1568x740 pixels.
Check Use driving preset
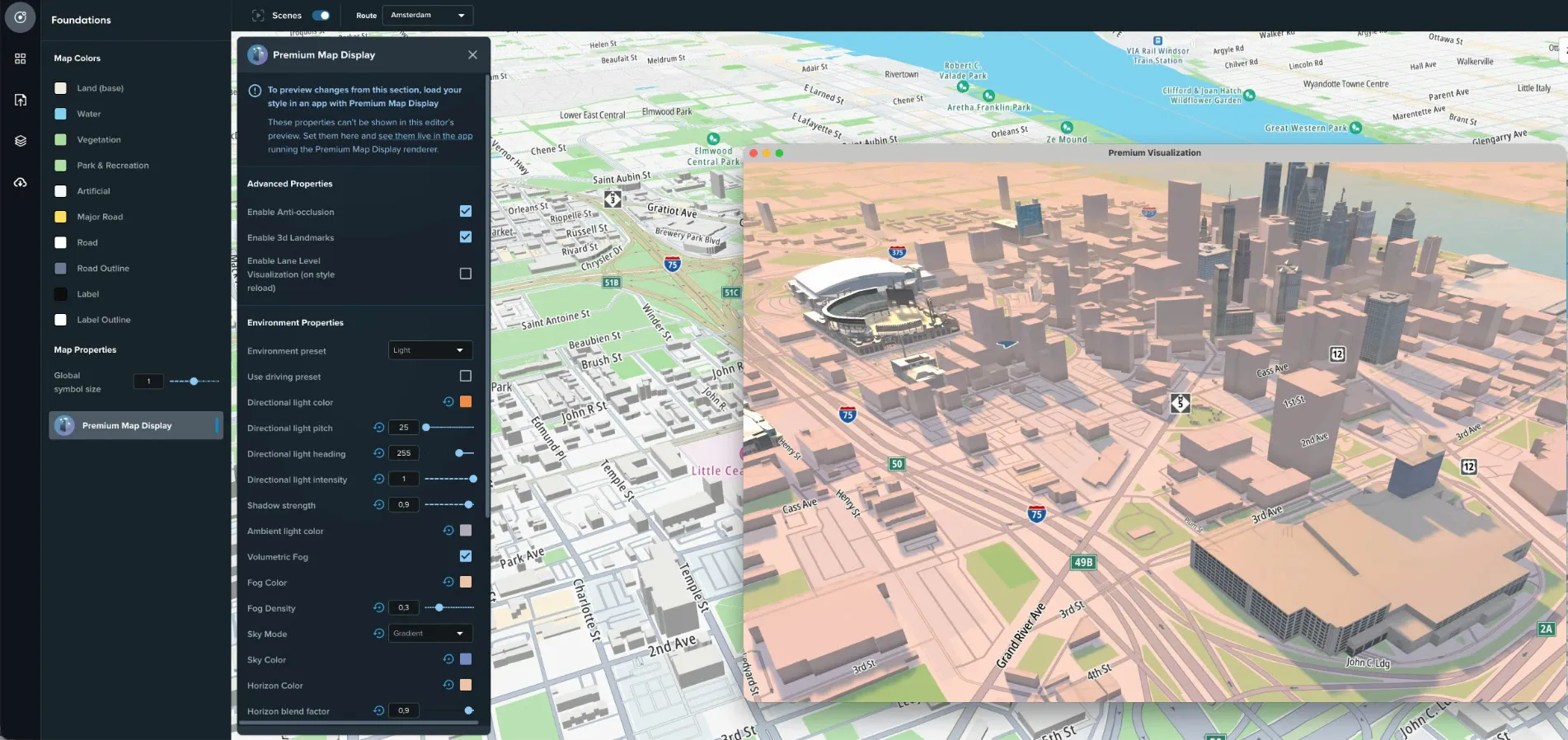[x=466, y=377]
